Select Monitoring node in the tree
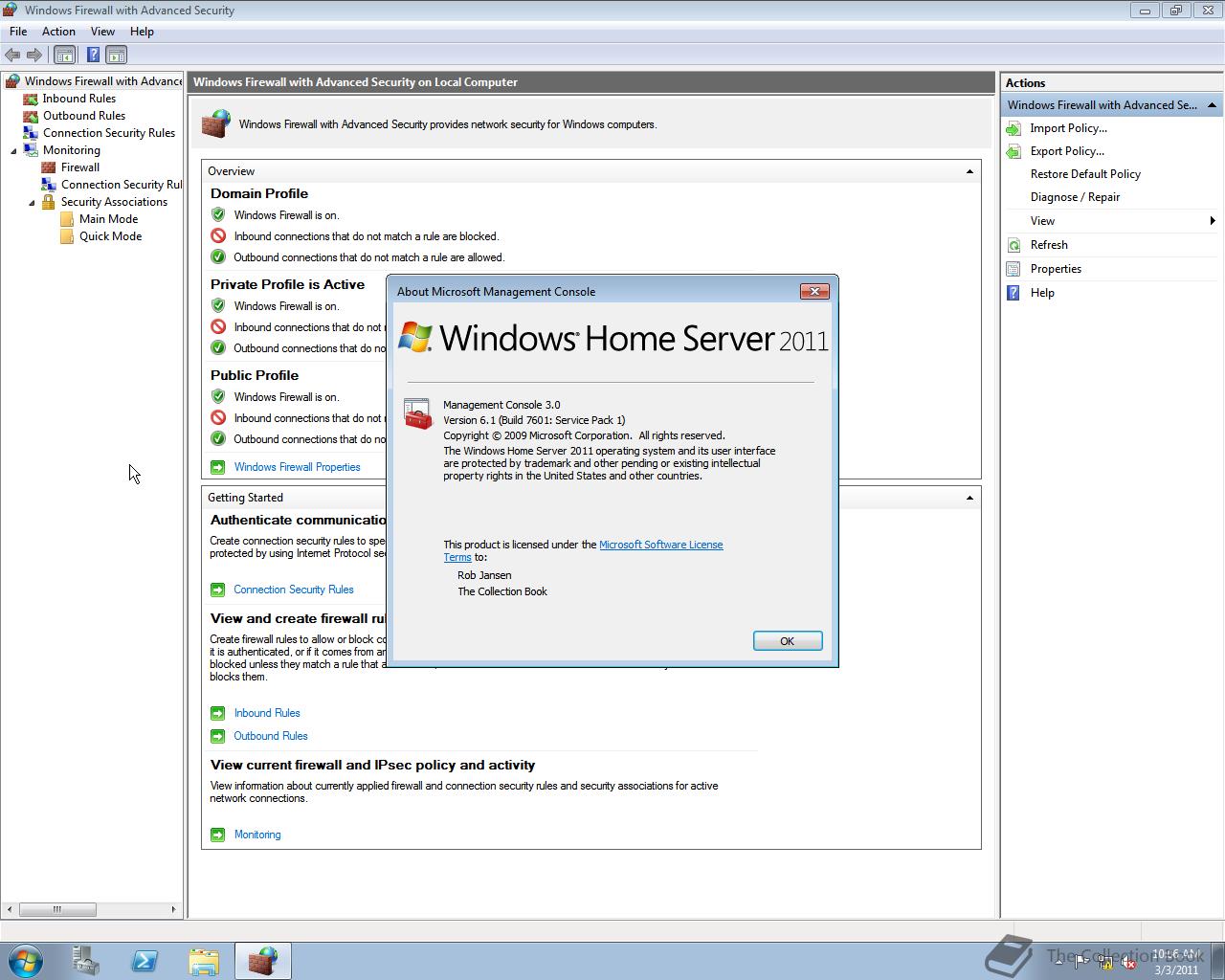The width and height of the screenshot is (1225, 980). [71, 150]
